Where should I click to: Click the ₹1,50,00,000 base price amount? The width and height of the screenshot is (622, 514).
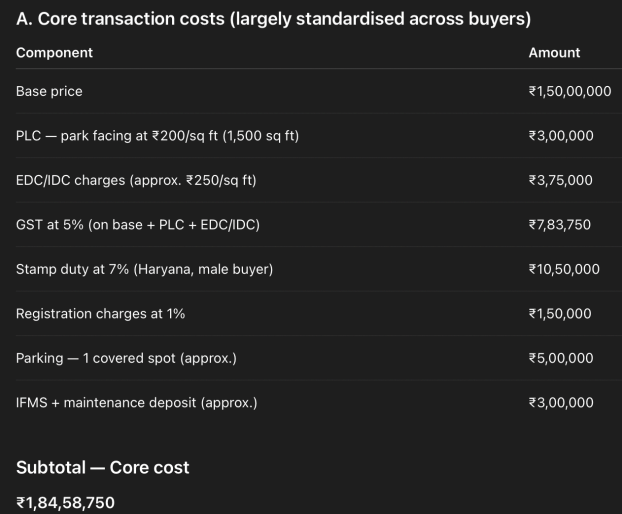coord(569,91)
